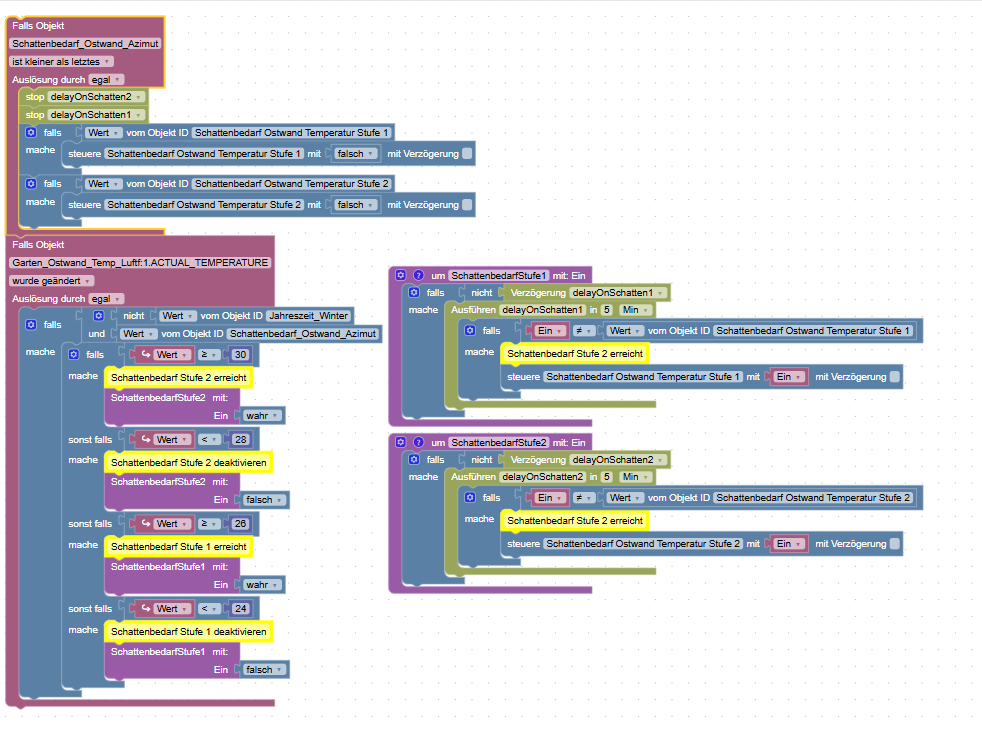Open gear of falls nicht Verzögerung delayOnSchatten1 block

(414, 292)
